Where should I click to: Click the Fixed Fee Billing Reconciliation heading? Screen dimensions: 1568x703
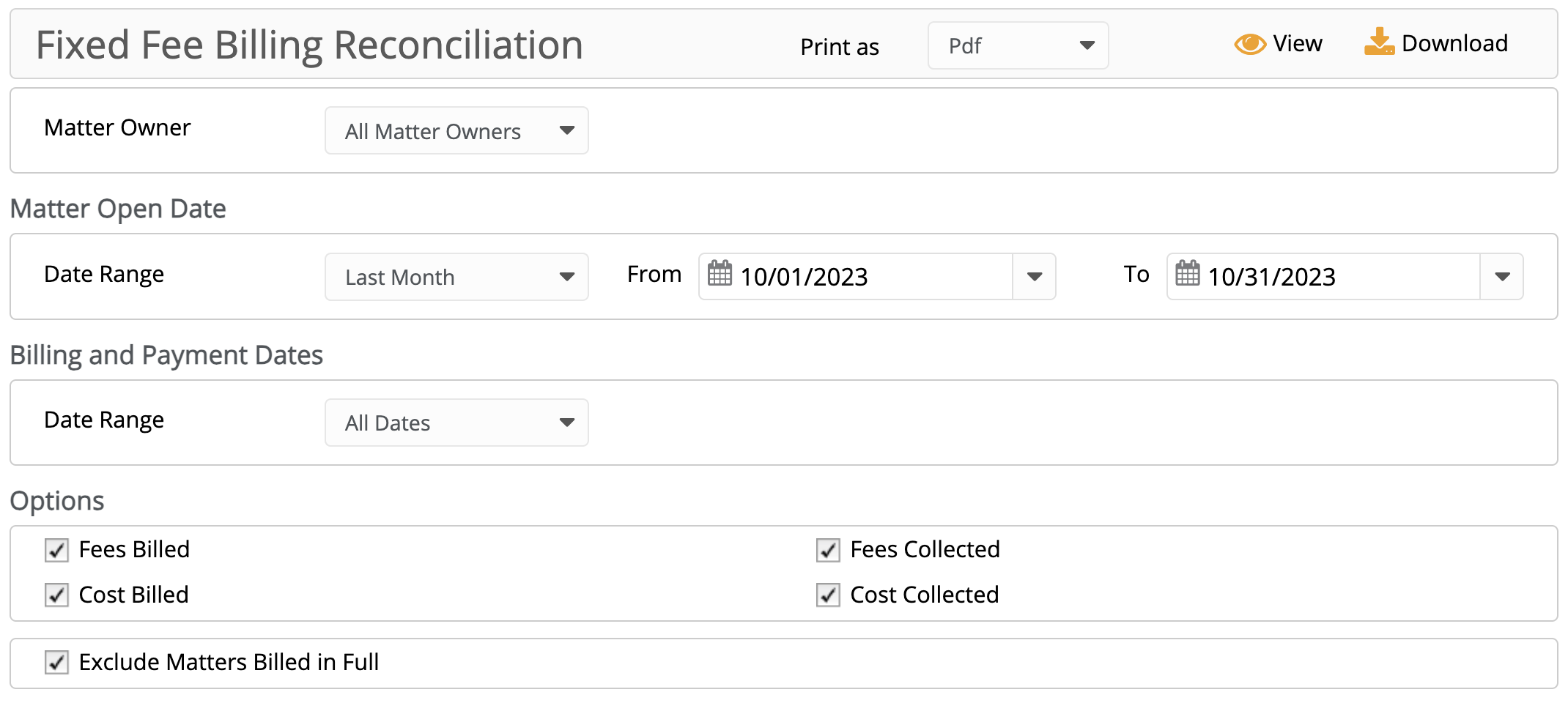[309, 45]
